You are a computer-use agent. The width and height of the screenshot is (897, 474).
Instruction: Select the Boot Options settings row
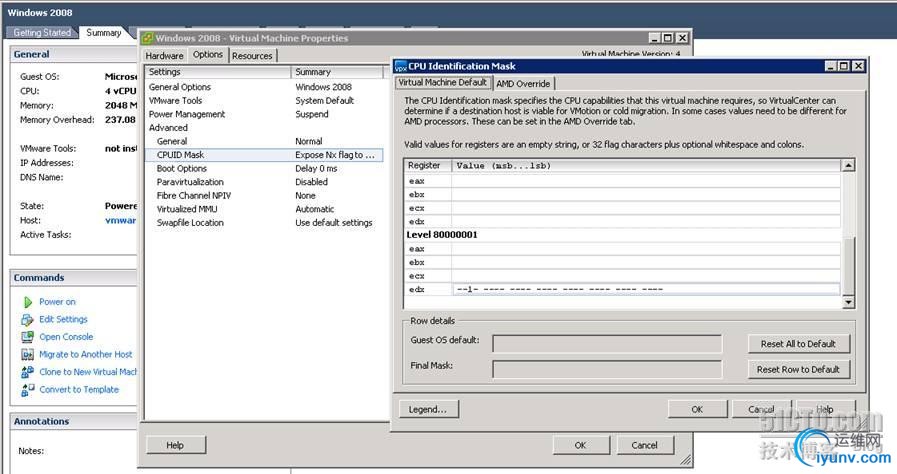coord(264,169)
